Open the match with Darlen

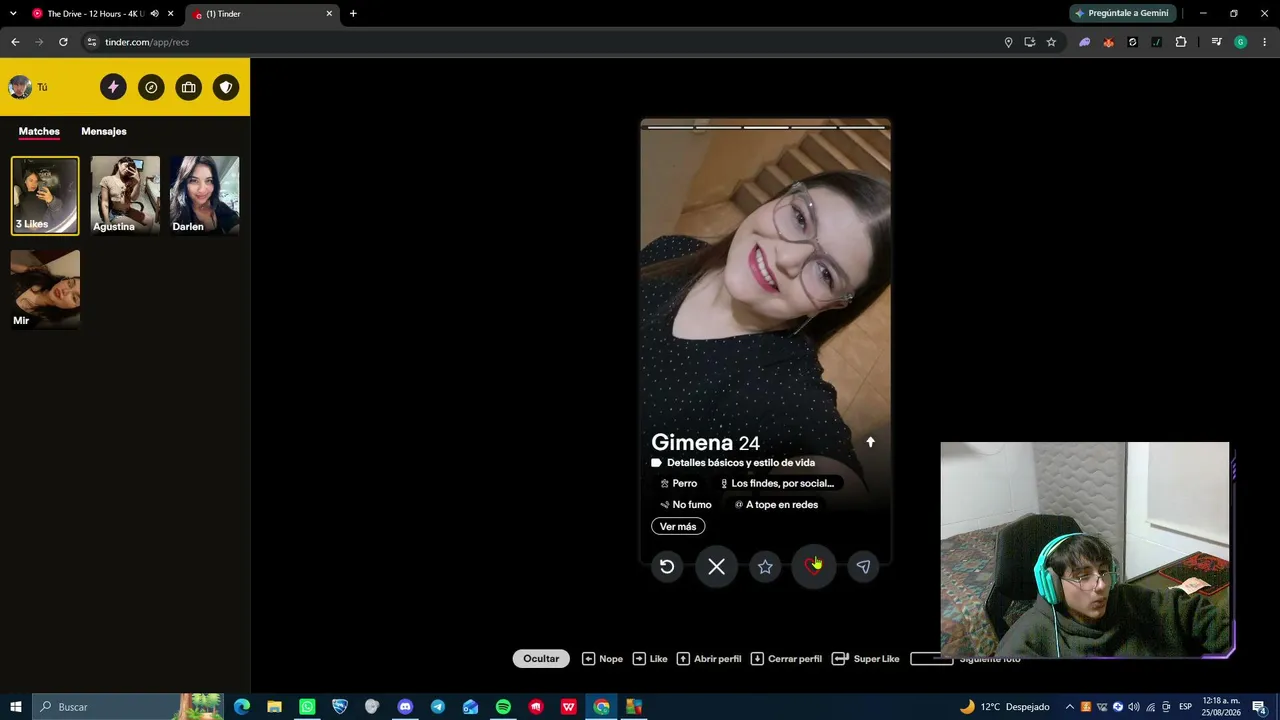tap(205, 196)
